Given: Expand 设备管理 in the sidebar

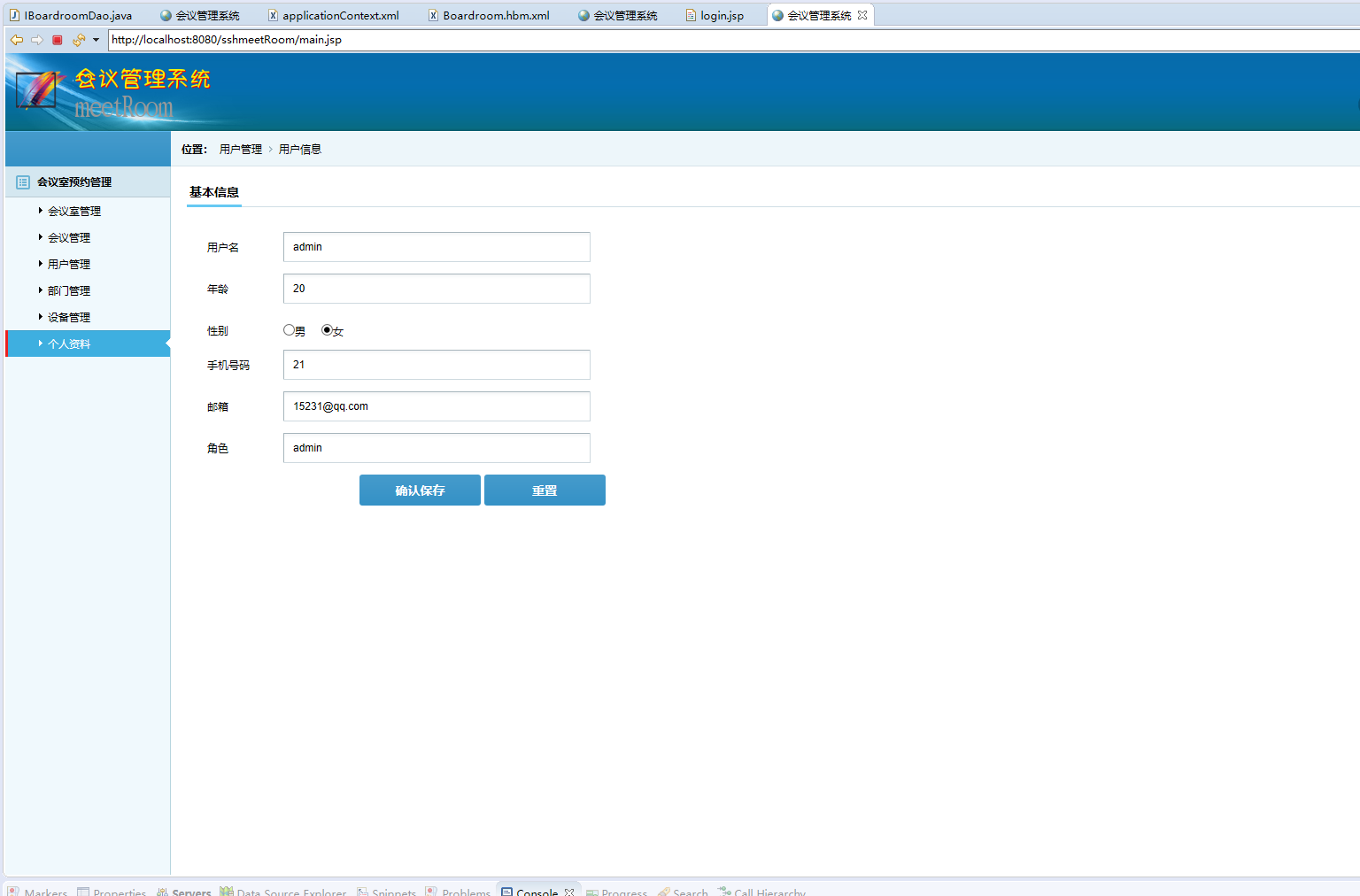Looking at the screenshot, I should coord(69,317).
